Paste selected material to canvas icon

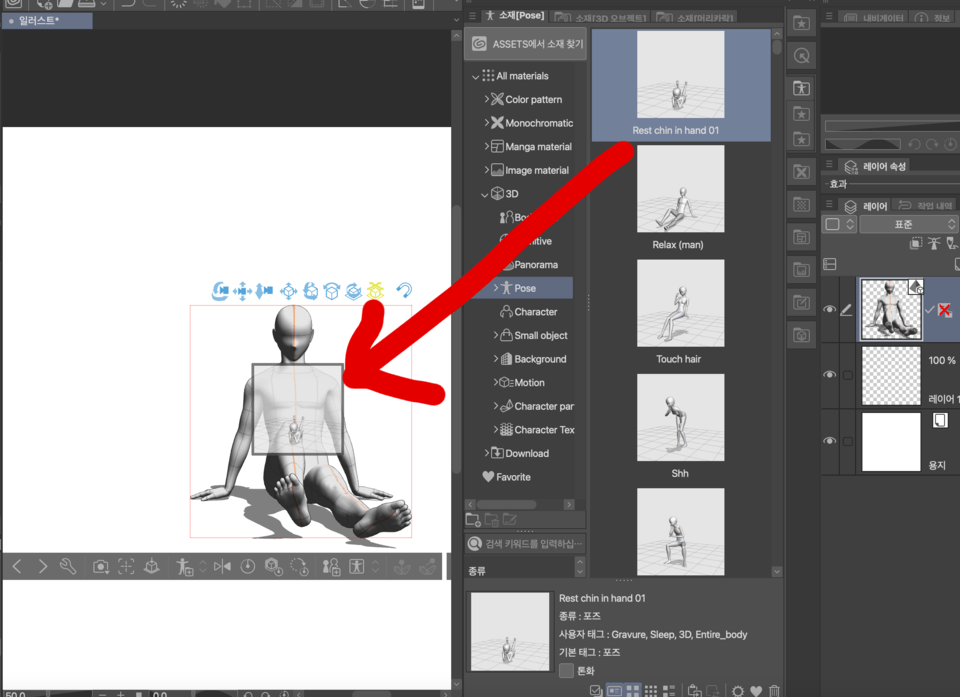click(694, 691)
